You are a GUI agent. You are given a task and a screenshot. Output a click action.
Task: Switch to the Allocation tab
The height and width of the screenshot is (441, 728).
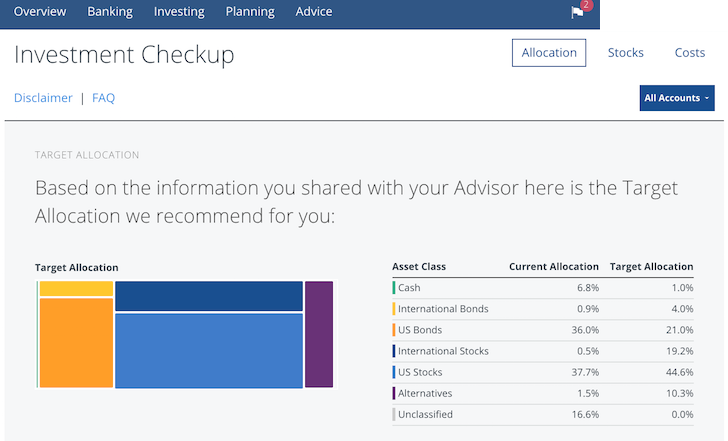point(549,53)
